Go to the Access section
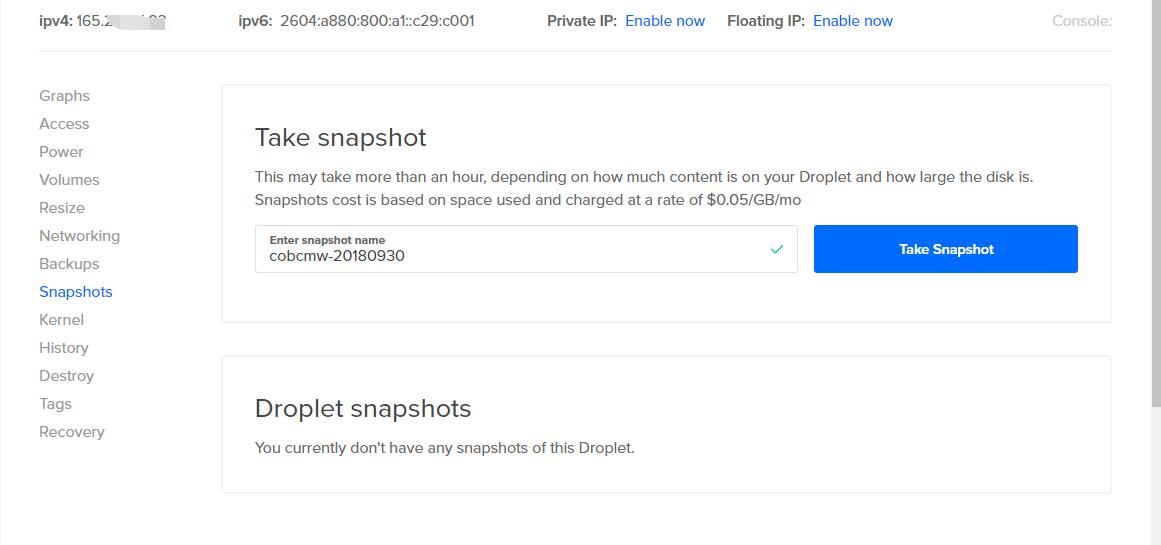1161x545 pixels. pos(64,124)
